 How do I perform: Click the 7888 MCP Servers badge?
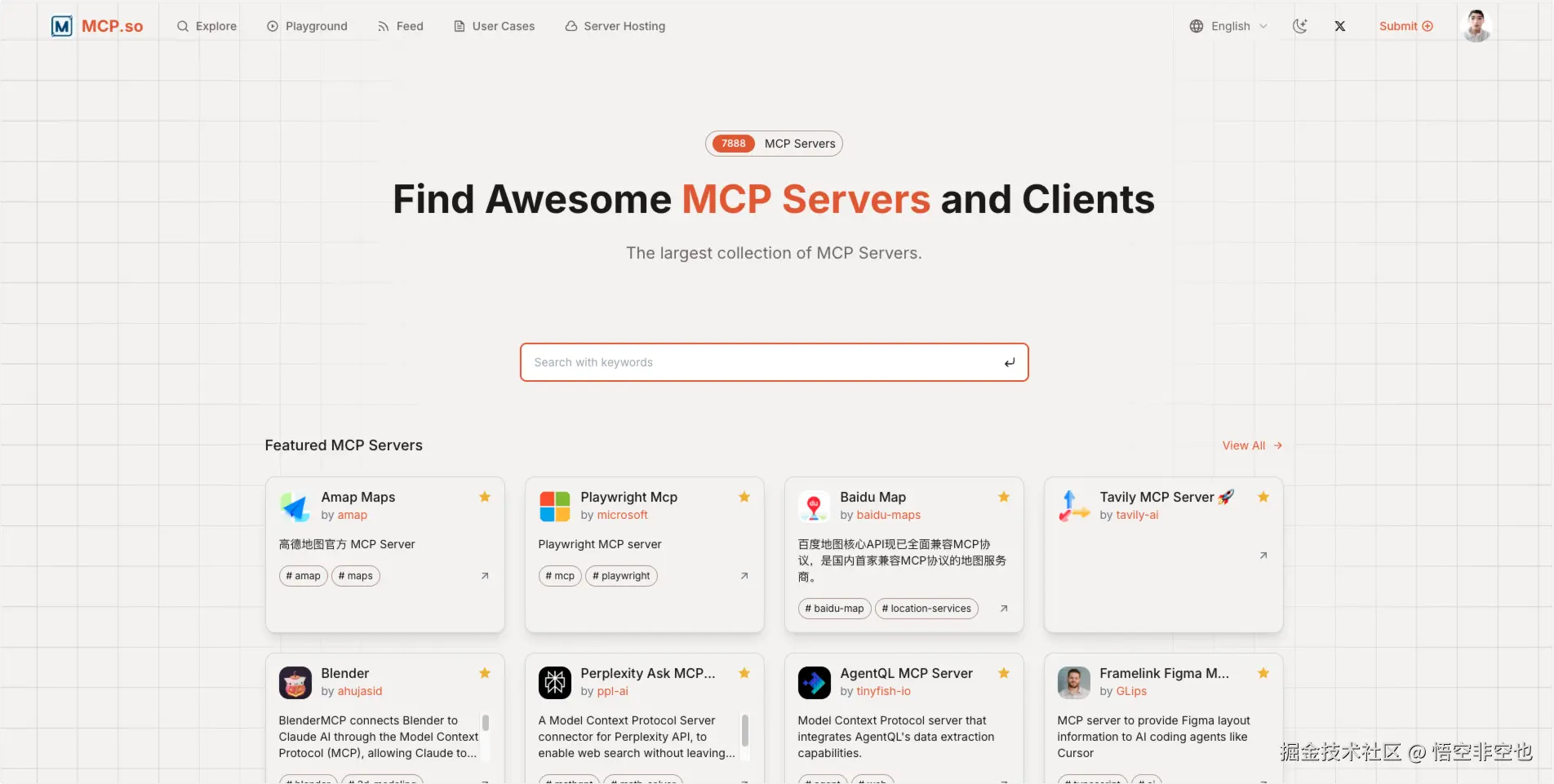(774, 144)
